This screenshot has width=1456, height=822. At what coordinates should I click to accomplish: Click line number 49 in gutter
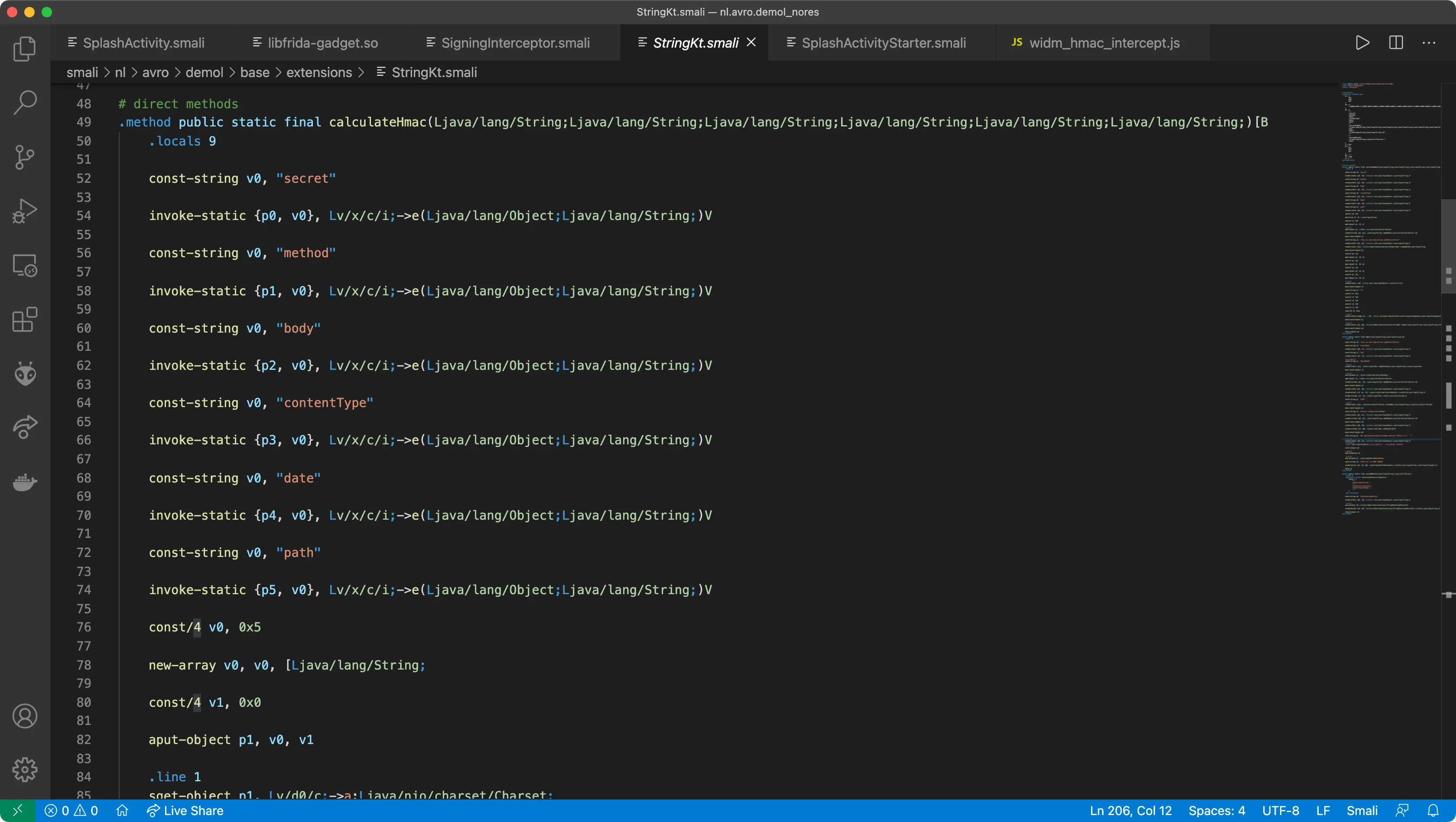(x=84, y=122)
